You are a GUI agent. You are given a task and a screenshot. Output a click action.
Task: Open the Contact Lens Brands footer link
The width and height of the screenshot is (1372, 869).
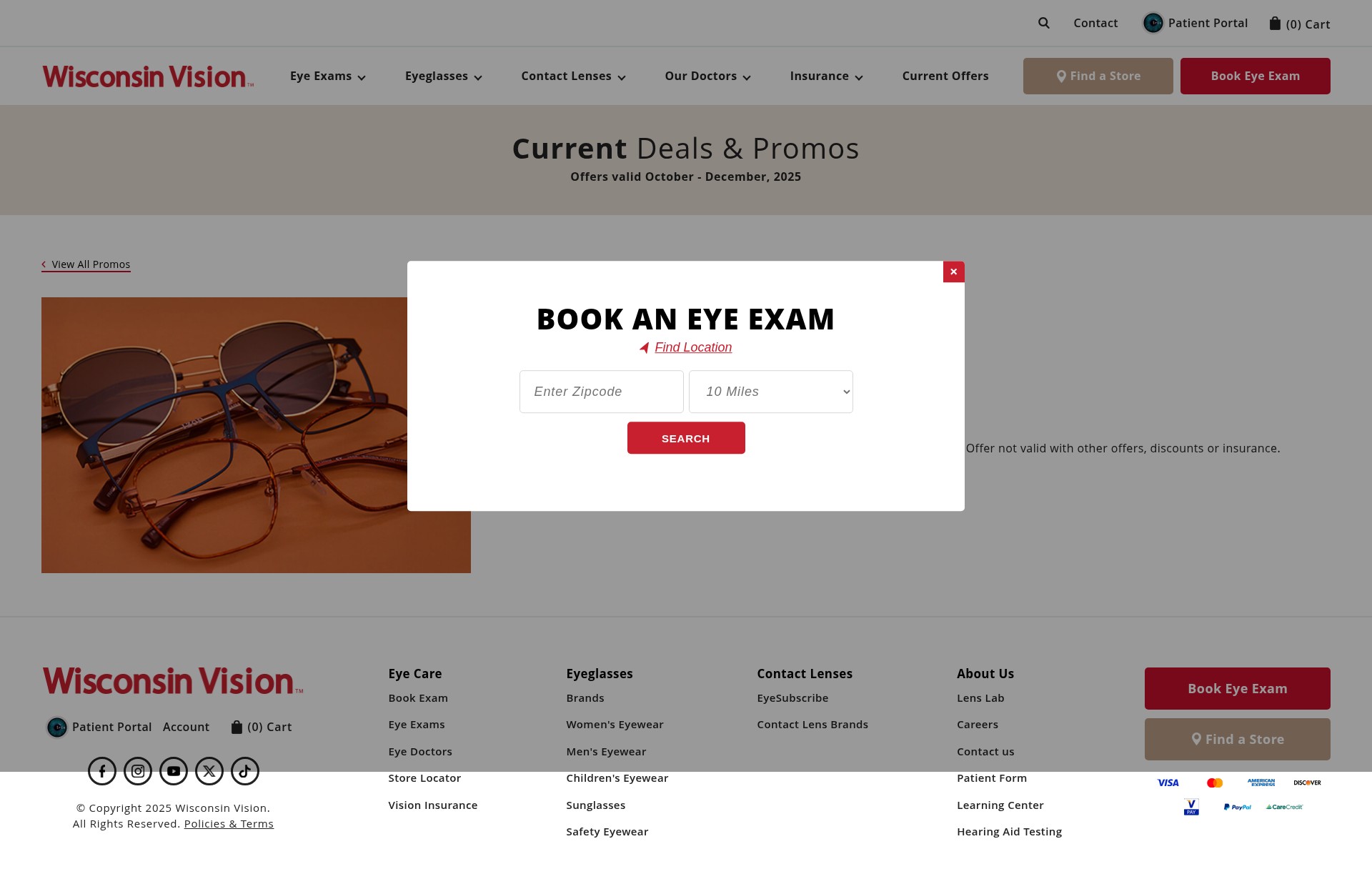tap(812, 725)
